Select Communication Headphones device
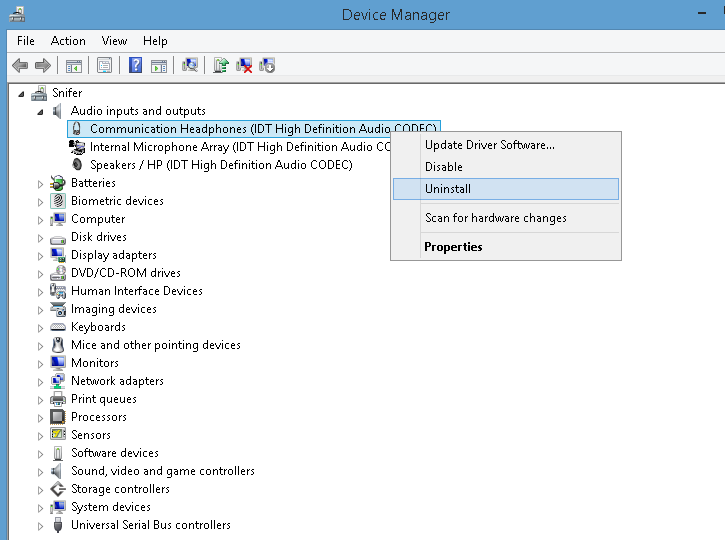This screenshot has height=540, width=725. (x=254, y=129)
